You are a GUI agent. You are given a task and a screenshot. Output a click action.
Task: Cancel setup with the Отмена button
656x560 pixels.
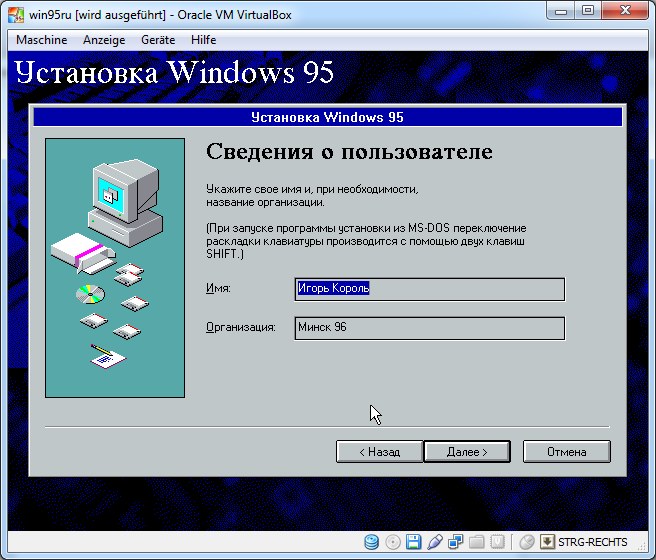point(566,452)
